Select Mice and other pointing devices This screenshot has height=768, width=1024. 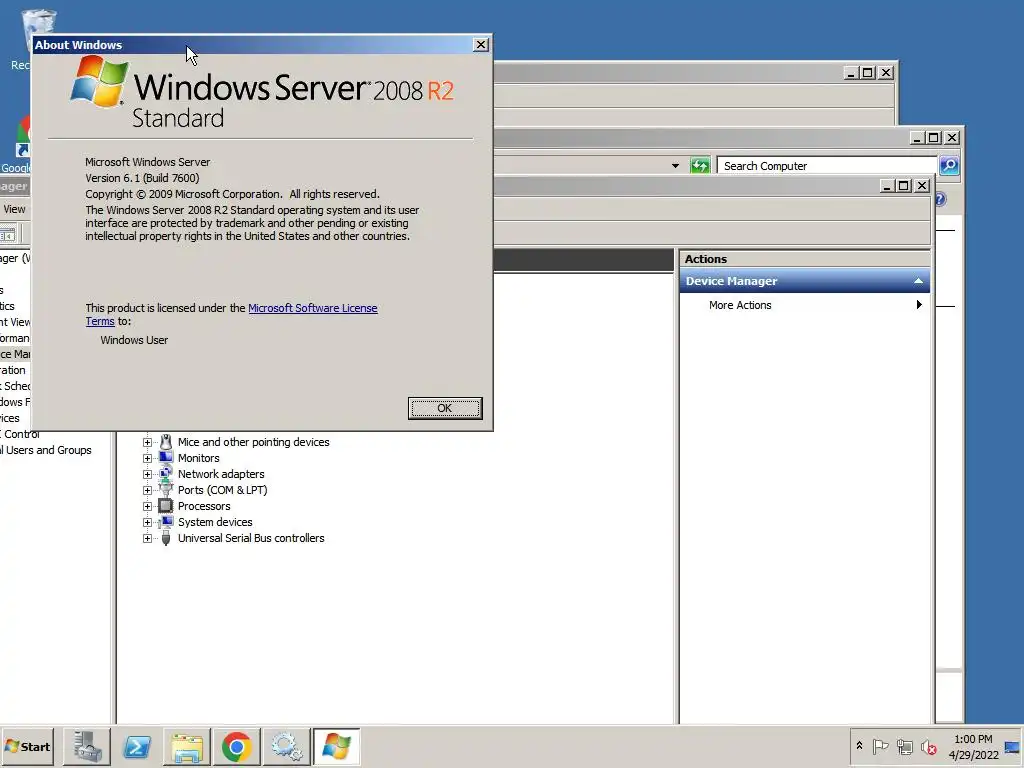coord(253,442)
